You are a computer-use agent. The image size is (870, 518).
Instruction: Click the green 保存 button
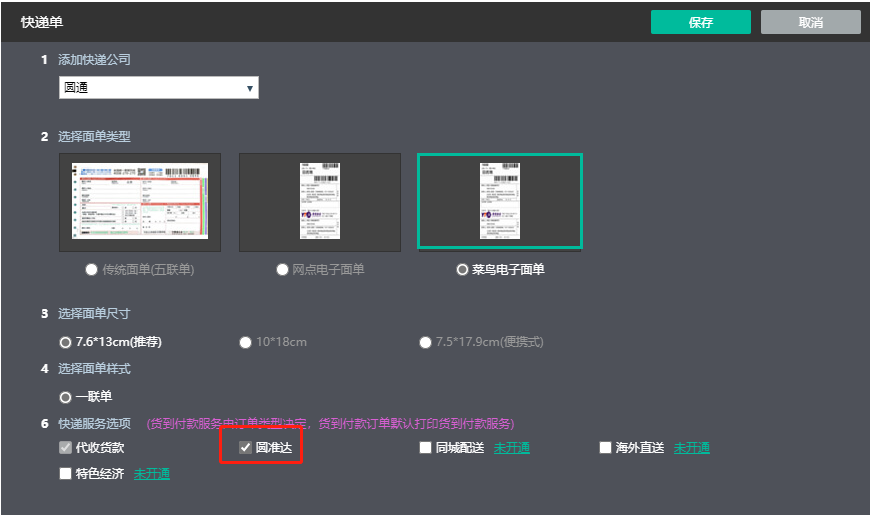click(x=700, y=22)
